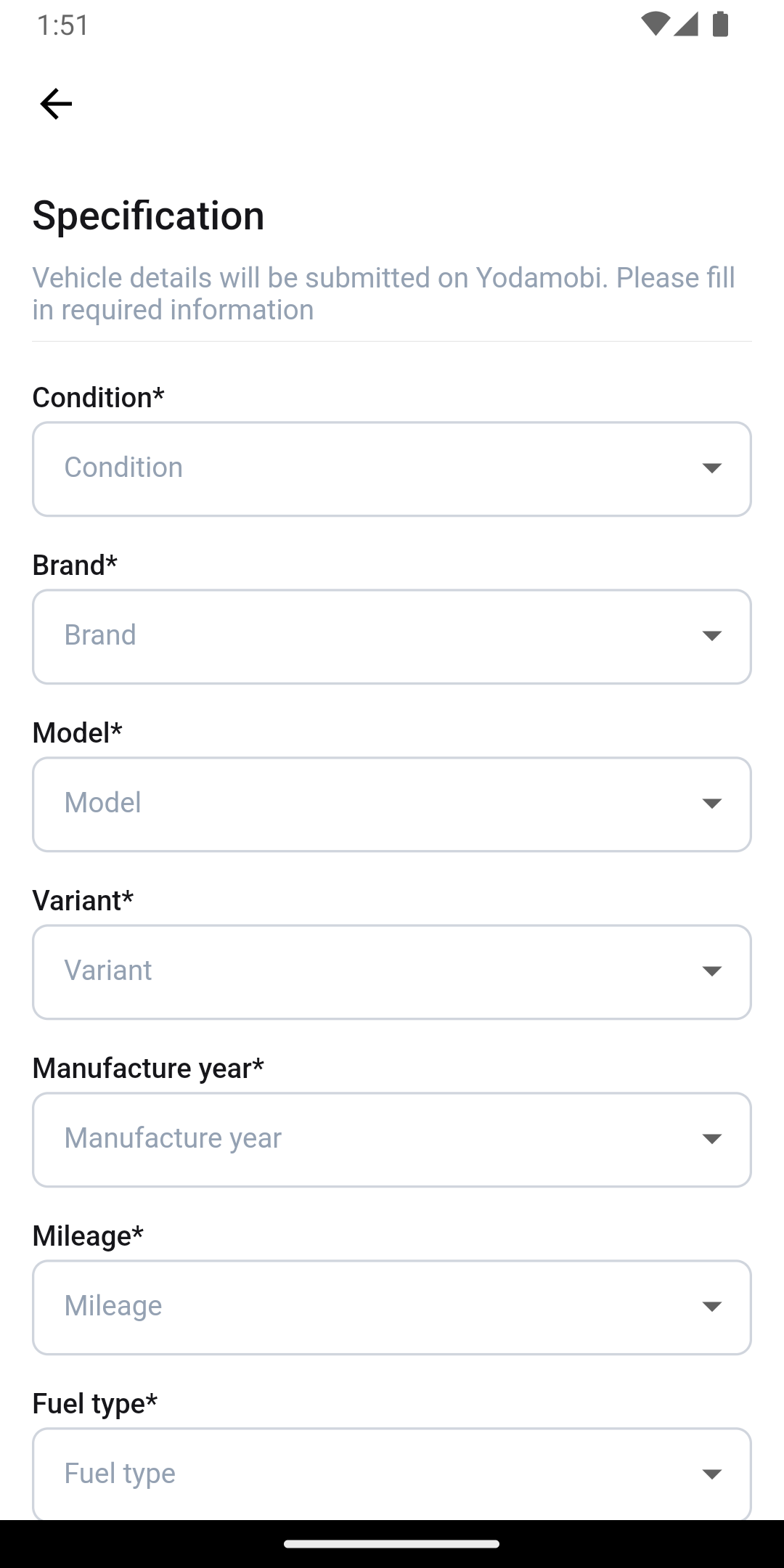The height and width of the screenshot is (1568, 784).
Task: Tap the home gesture bar at bottom
Action: 392,1544
